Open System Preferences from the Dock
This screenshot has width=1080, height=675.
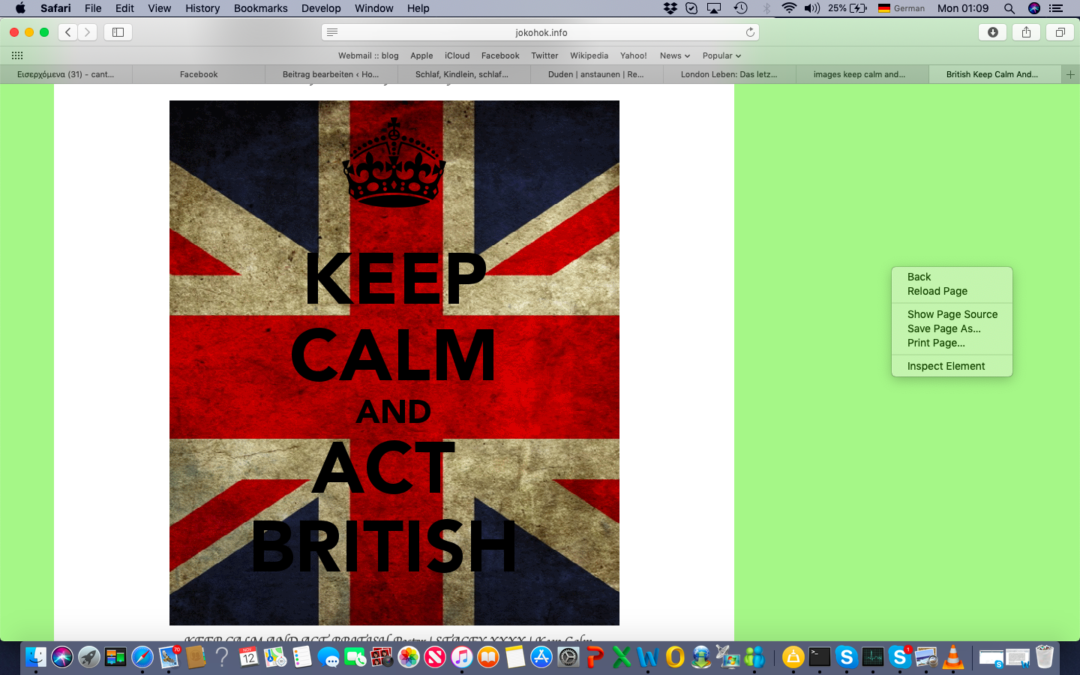[x=568, y=656]
